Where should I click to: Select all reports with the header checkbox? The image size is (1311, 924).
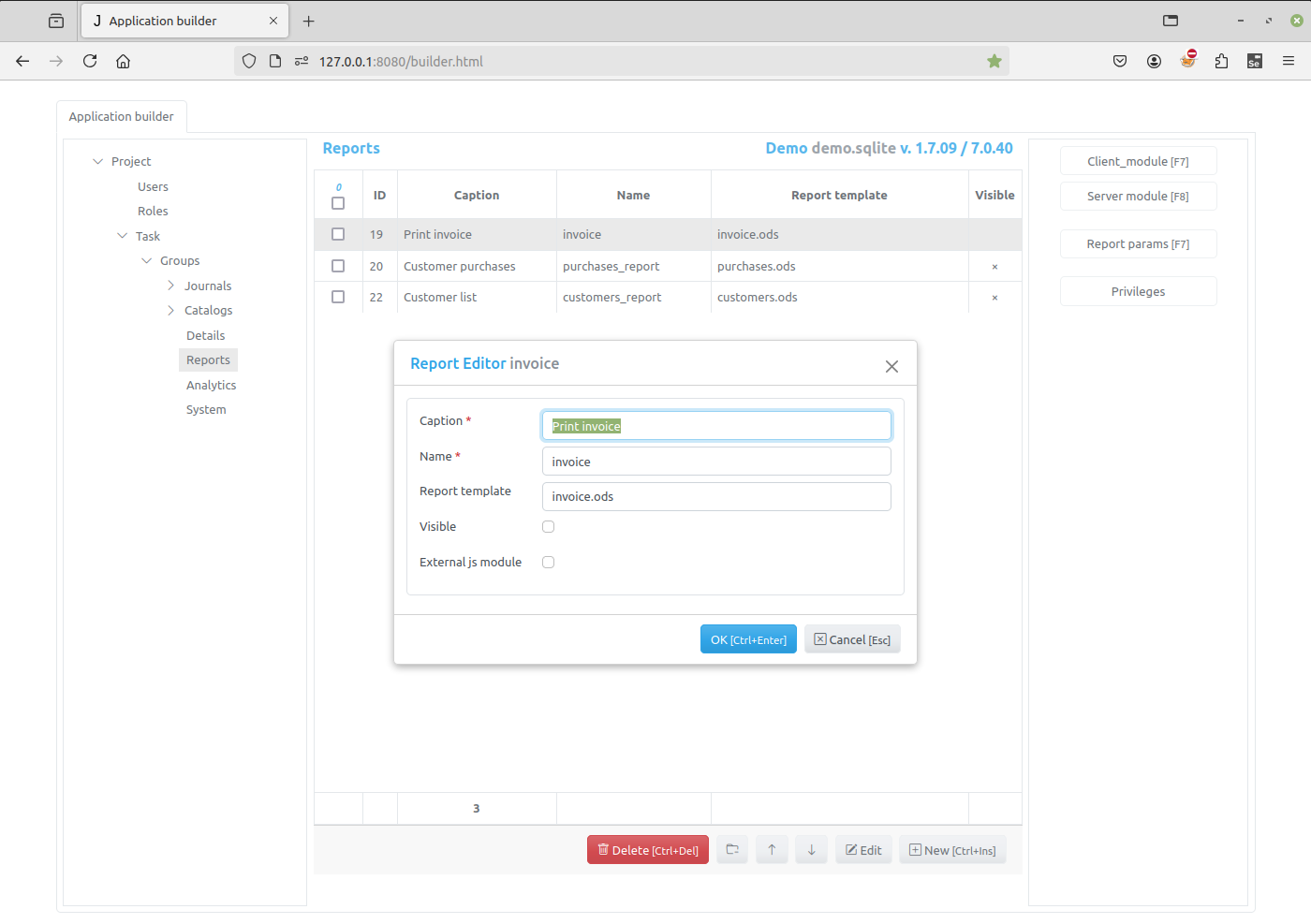(x=338, y=202)
